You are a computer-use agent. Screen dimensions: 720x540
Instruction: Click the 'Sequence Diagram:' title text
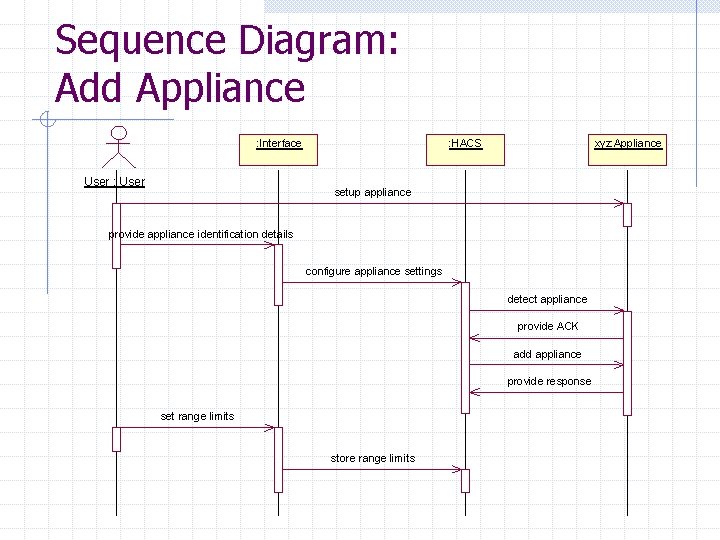coord(226,41)
